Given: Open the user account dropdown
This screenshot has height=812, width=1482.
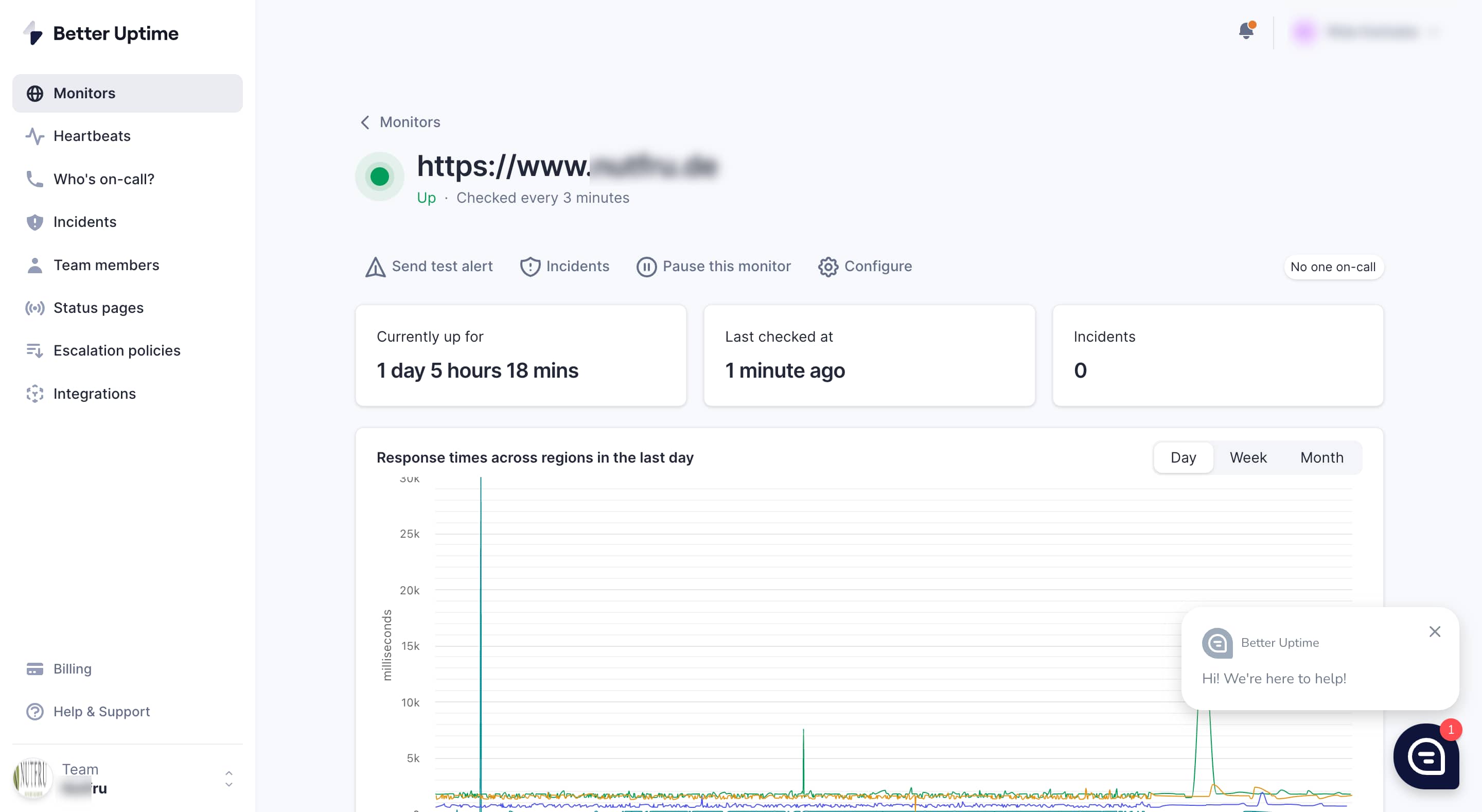Looking at the screenshot, I should point(1366,32).
